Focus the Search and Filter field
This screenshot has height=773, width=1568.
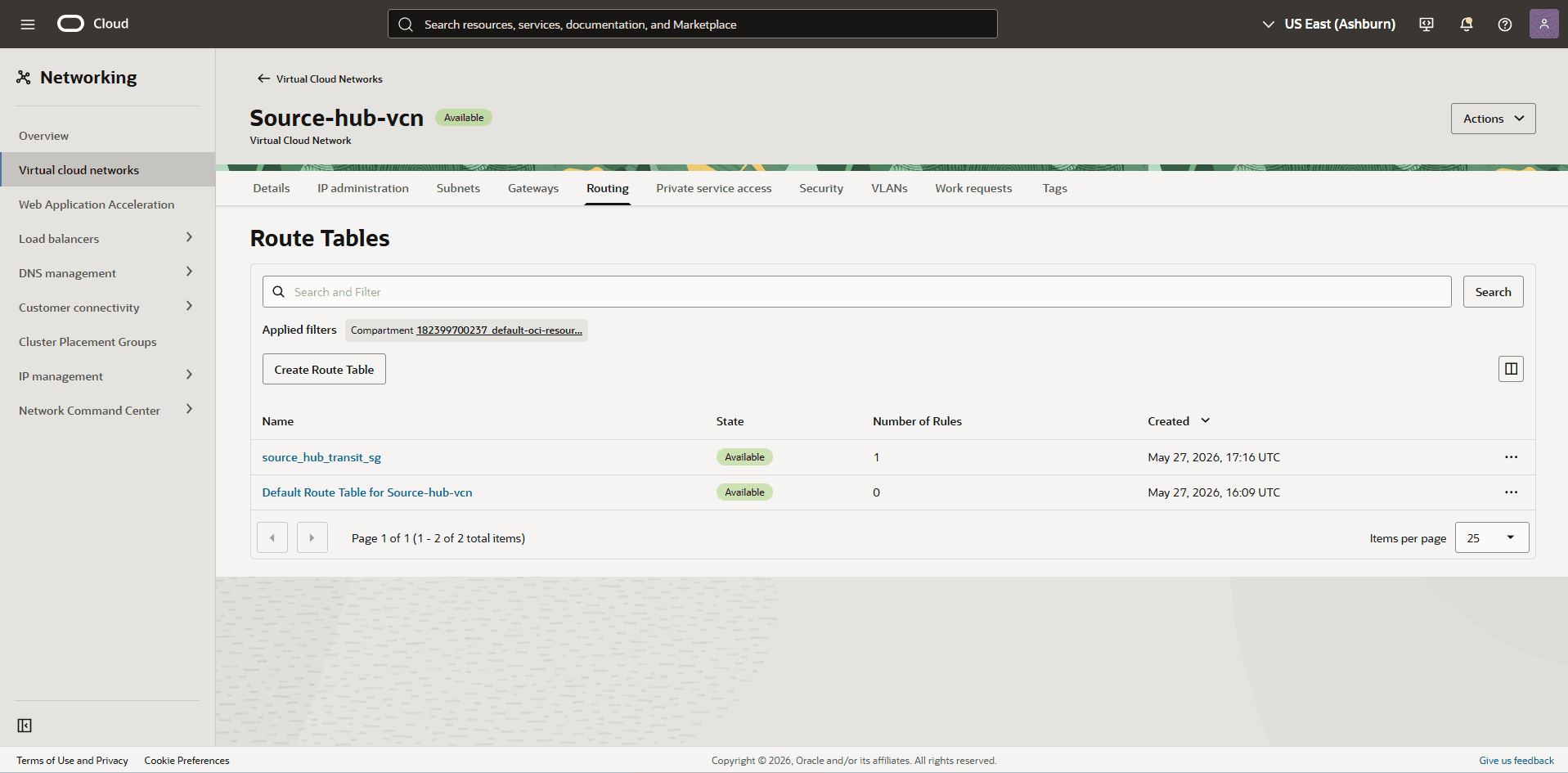[x=856, y=292]
